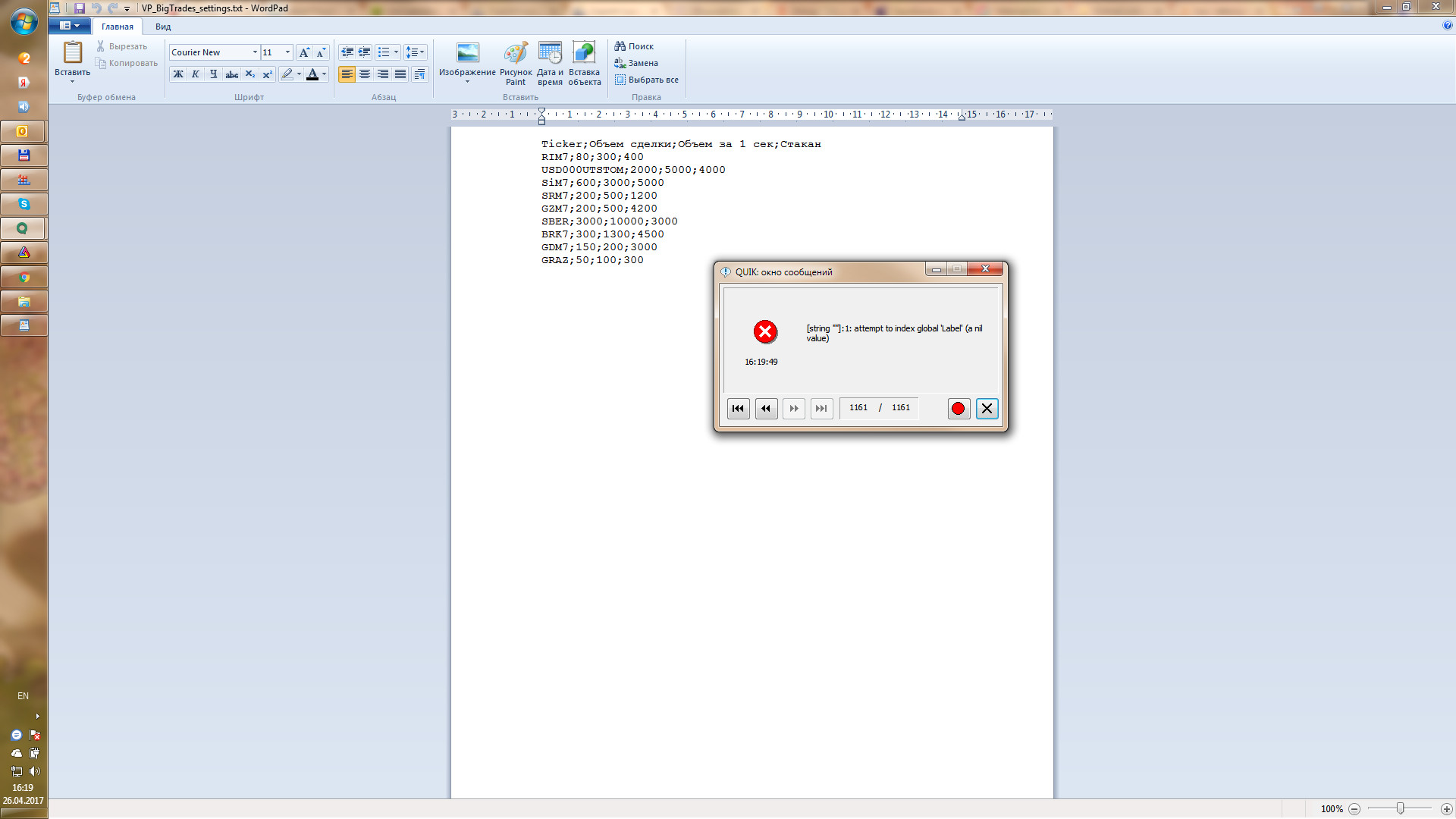This screenshot has height=819, width=1456.
Task: Open Skype from the Windows taskbar
Action: coord(24,204)
